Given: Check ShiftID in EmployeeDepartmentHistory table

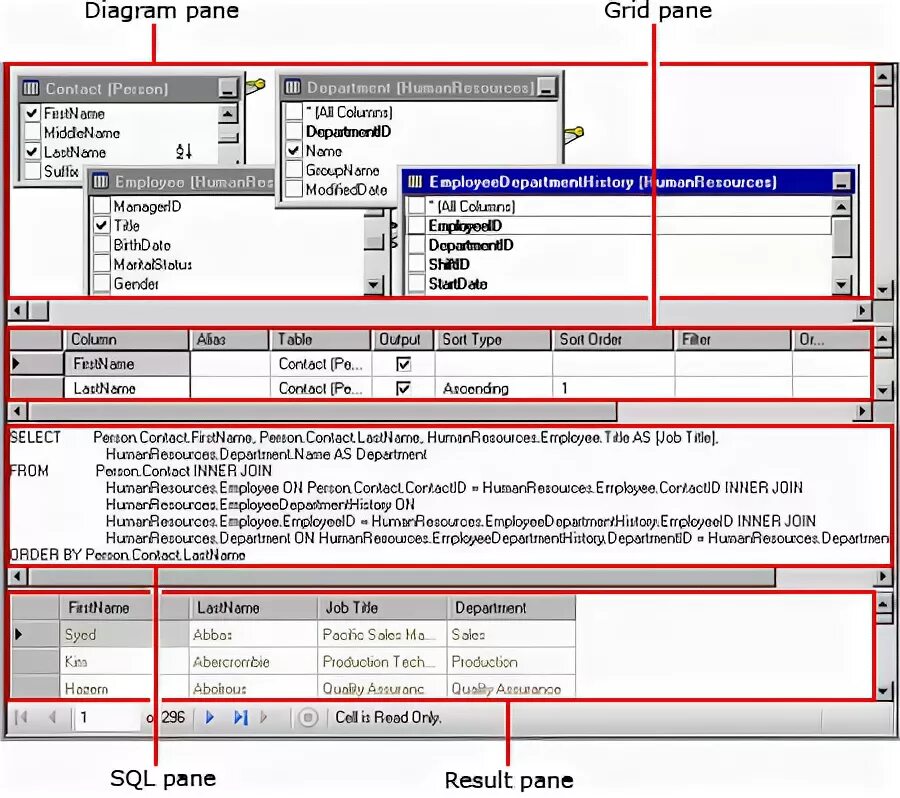Looking at the screenshot, I should coord(416,264).
